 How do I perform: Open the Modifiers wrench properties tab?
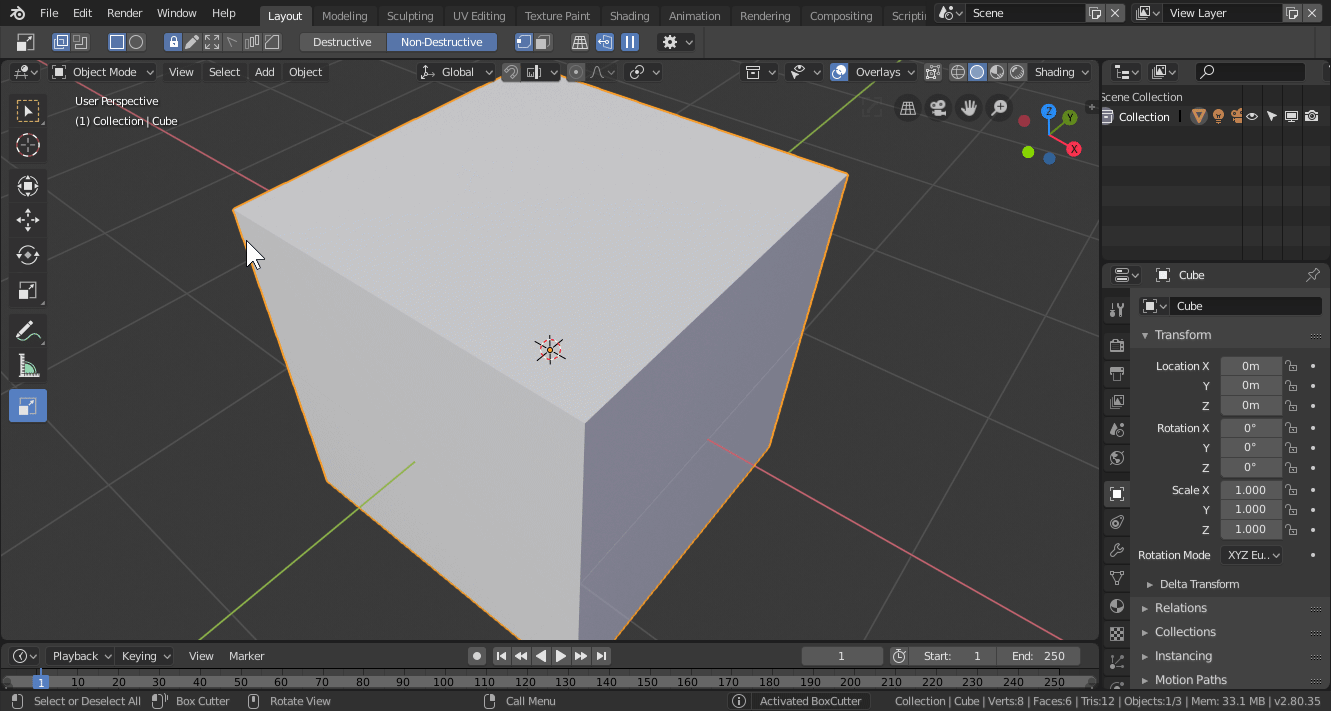click(x=1117, y=550)
